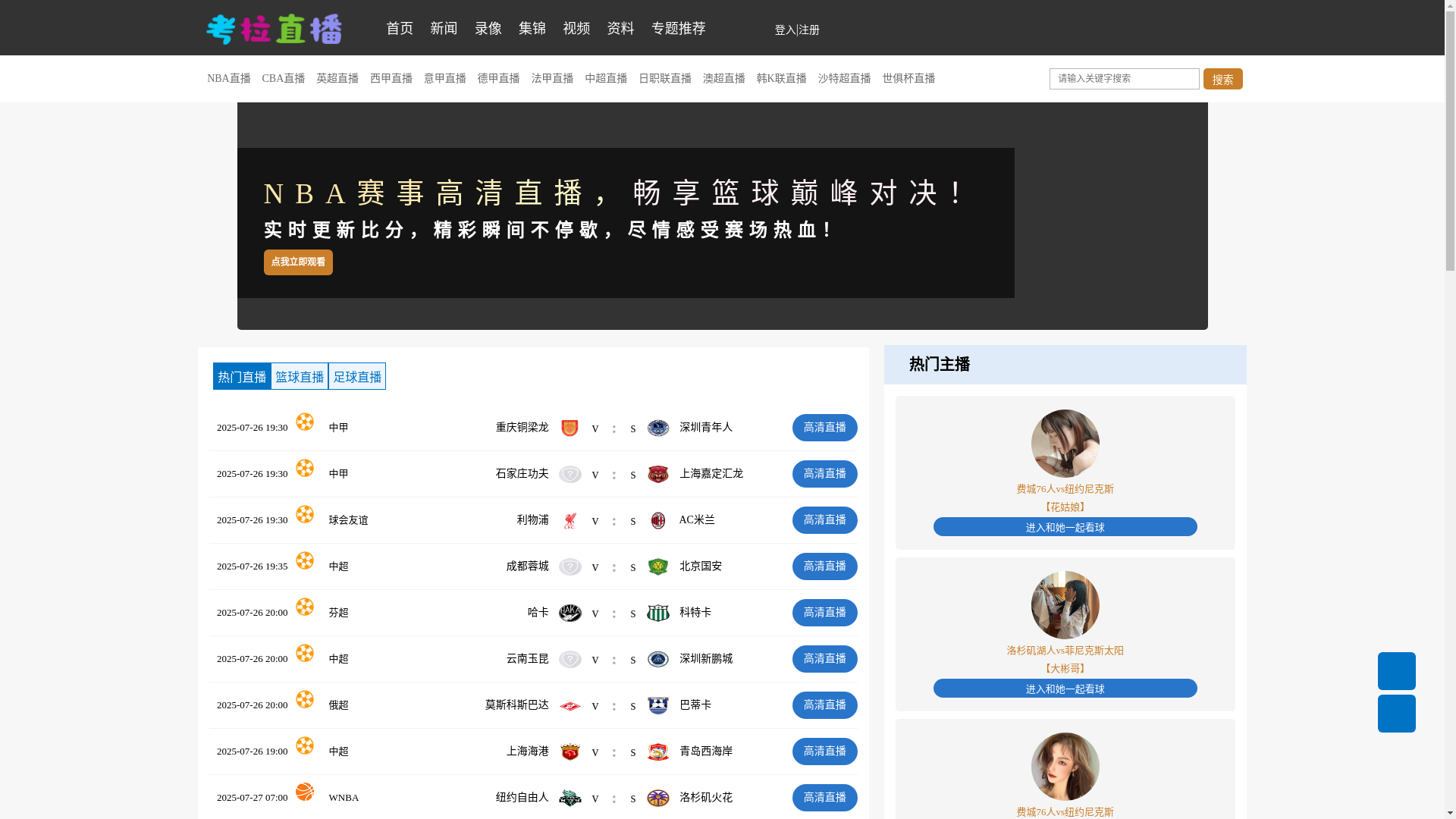This screenshot has height=819, width=1456.
Task: Open the 西甲直播 link
Action: [x=391, y=79]
